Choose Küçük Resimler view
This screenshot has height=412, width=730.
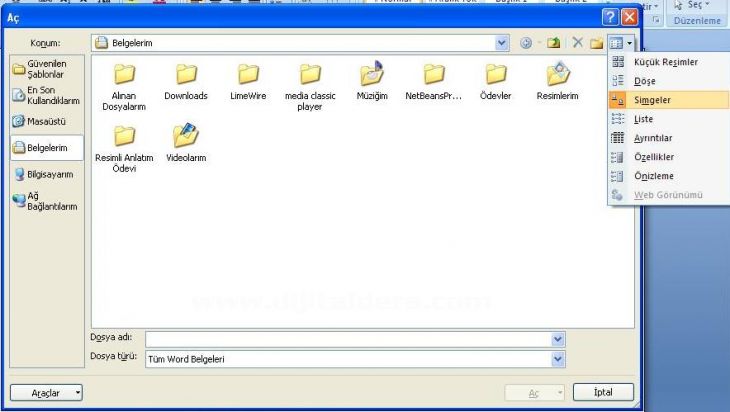(669, 62)
